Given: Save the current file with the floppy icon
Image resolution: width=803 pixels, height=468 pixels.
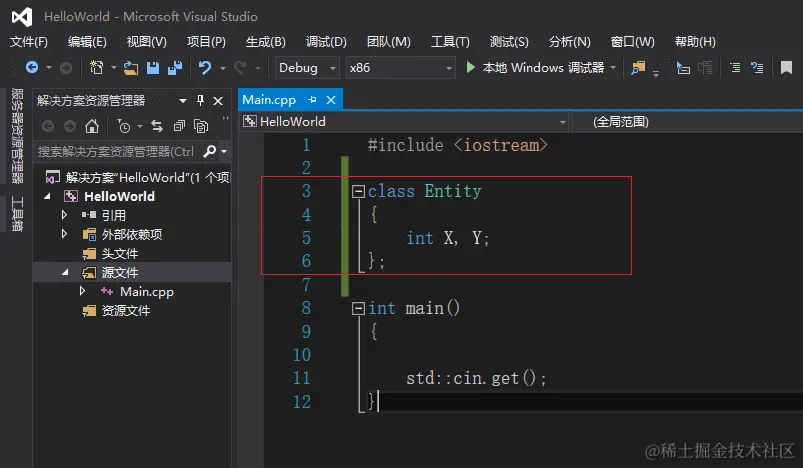Looking at the screenshot, I should coord(153,68).
